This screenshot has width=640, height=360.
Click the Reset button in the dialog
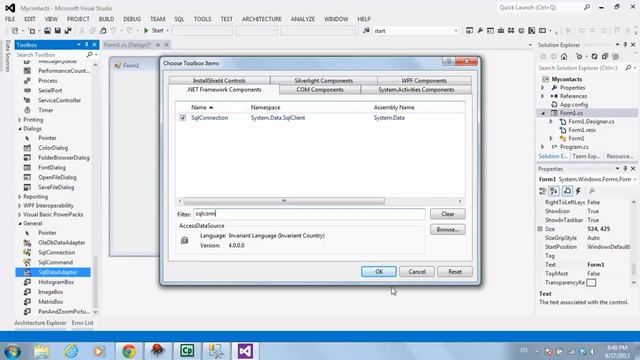(x=455, y=272)
